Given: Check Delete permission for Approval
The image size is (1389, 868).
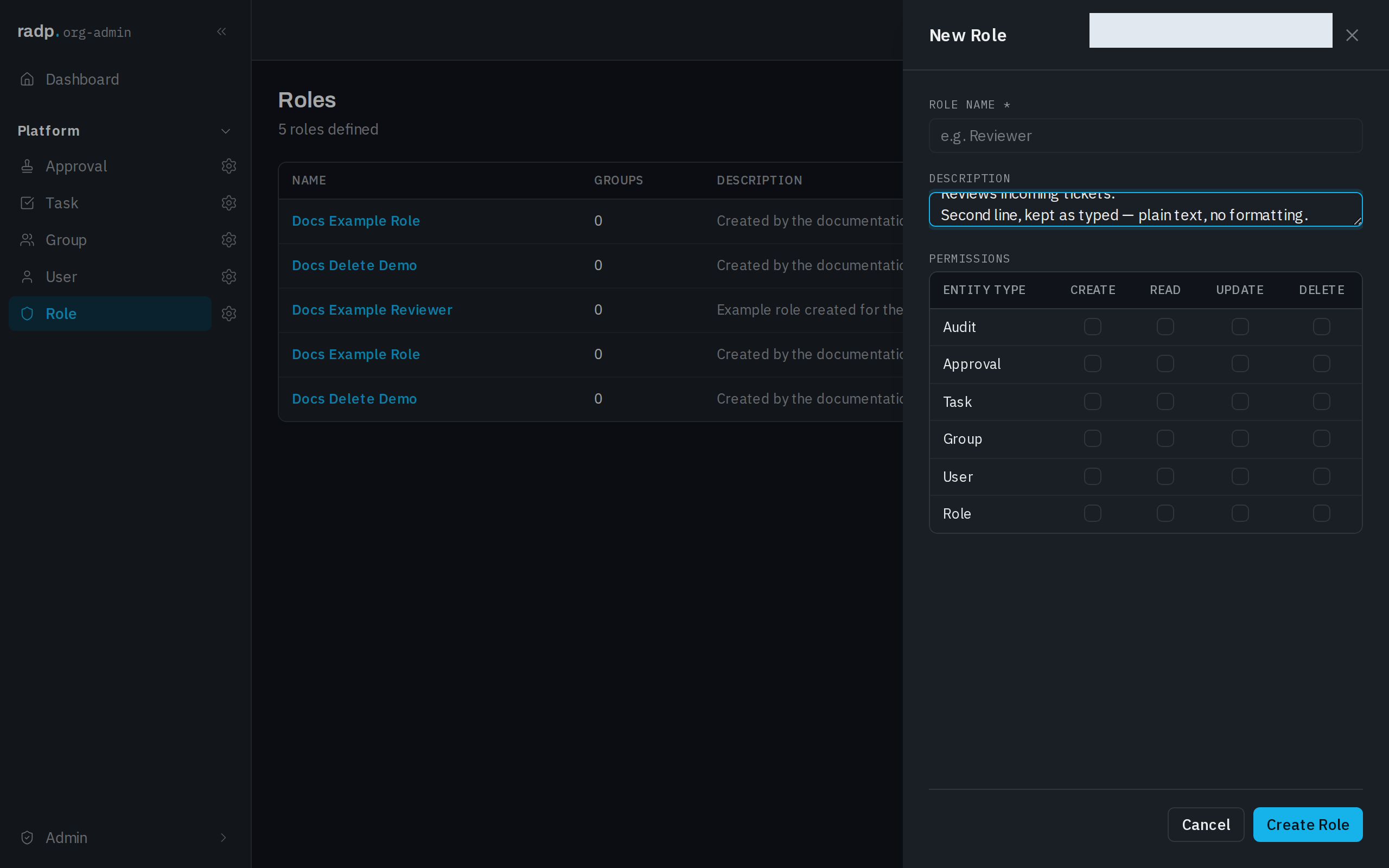Looking at the screenshot, I should pos(1321,364).
